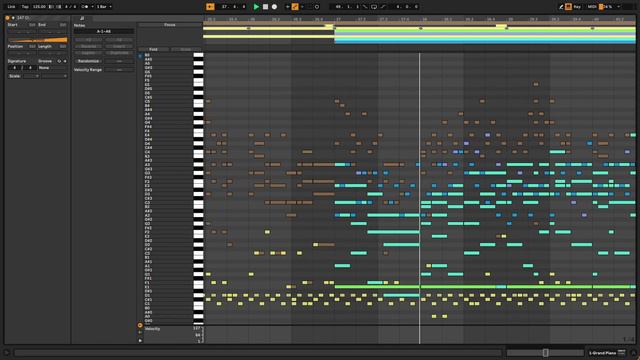The height and width of the screenshot is (360, 640).
Task: Toggle the Key map mode button
Action: click(577, 7)
